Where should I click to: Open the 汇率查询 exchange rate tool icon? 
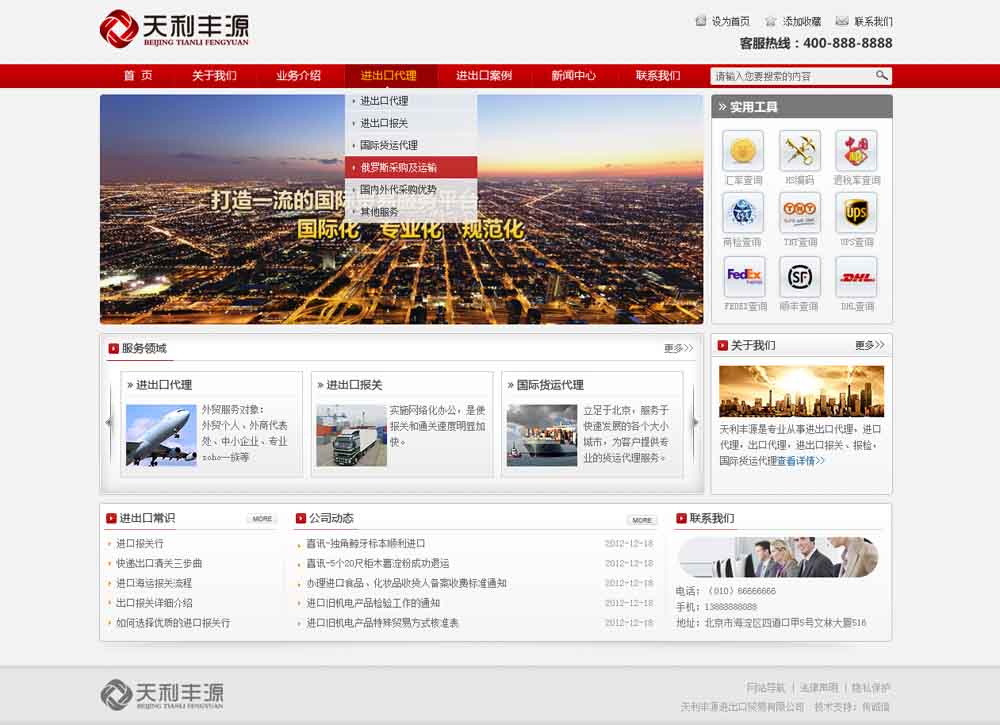click(x=743, y=151)
